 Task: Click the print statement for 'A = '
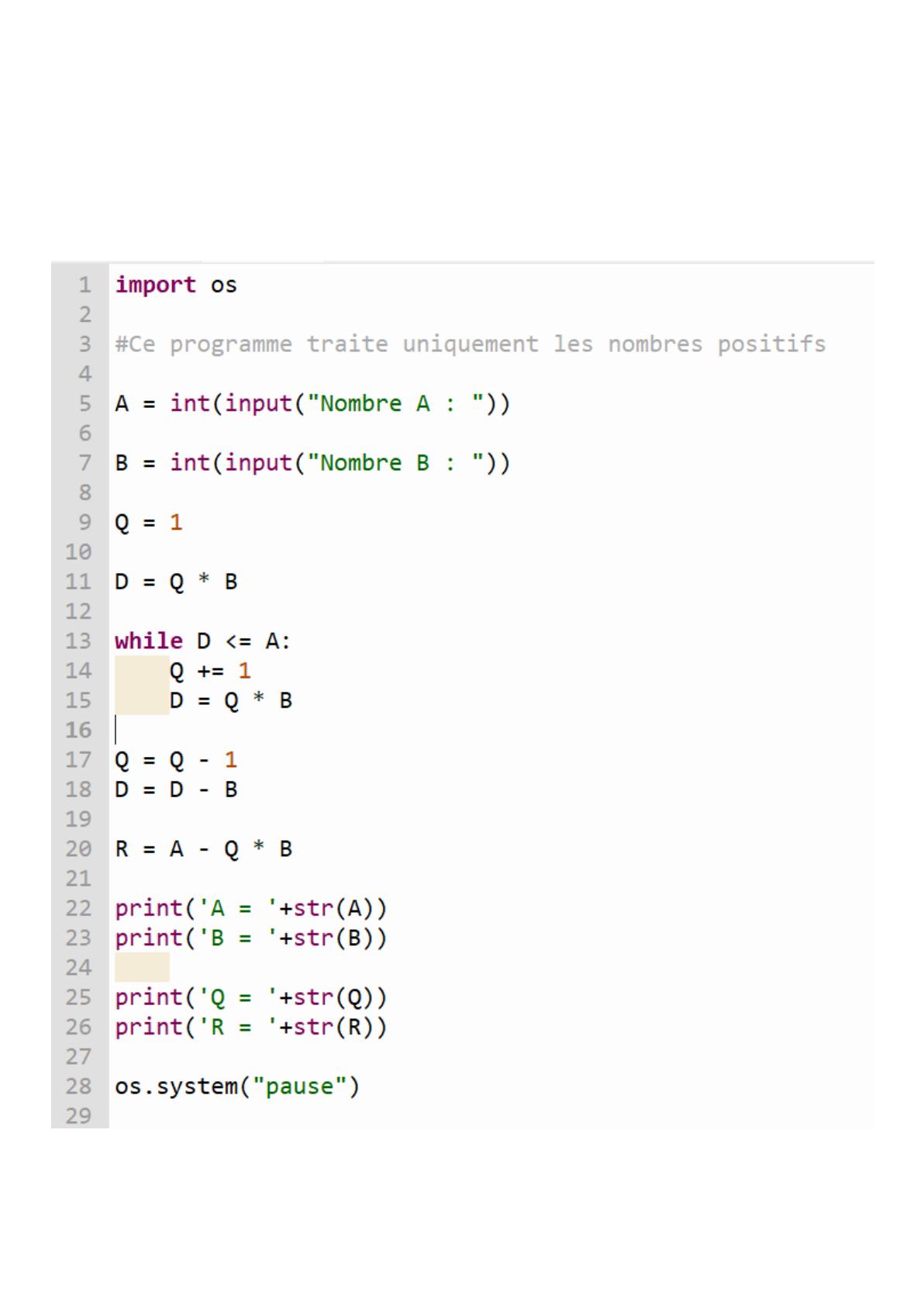point(251,908)
